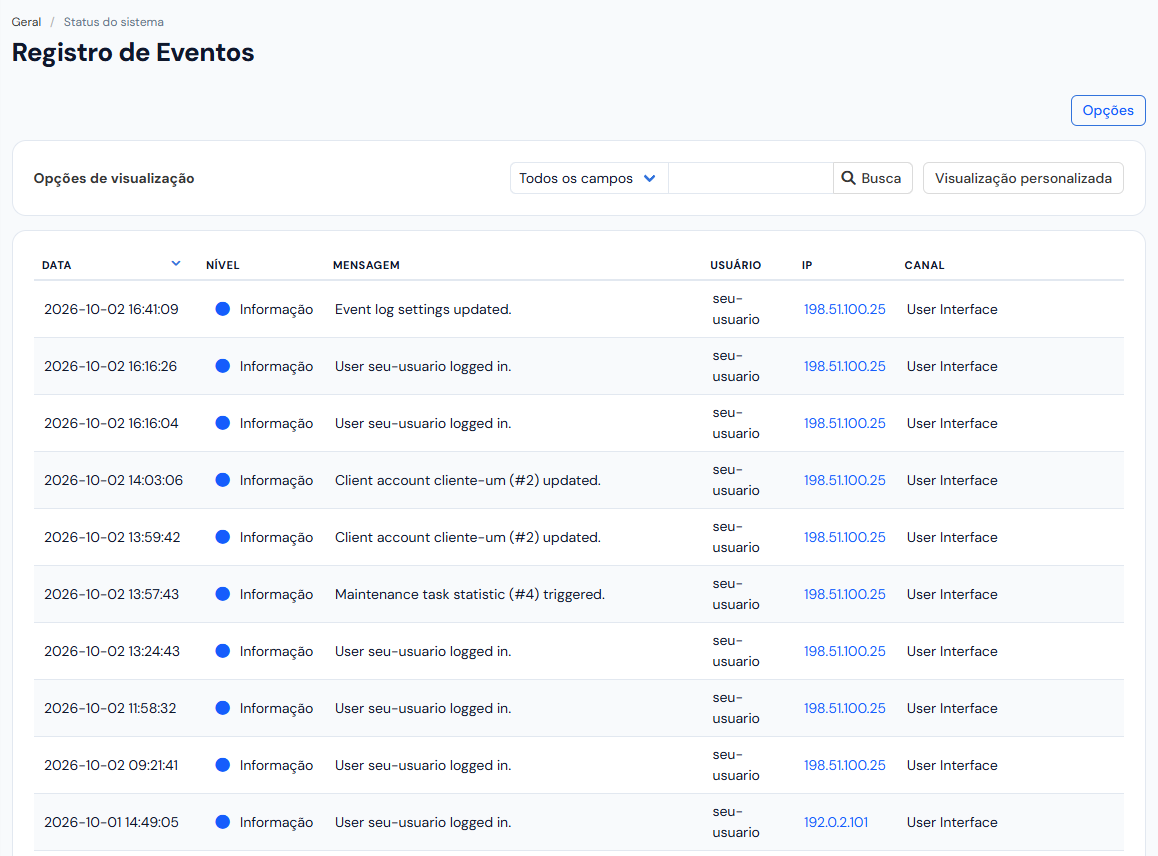Click client account message at 14:03:06

(467, 480)
